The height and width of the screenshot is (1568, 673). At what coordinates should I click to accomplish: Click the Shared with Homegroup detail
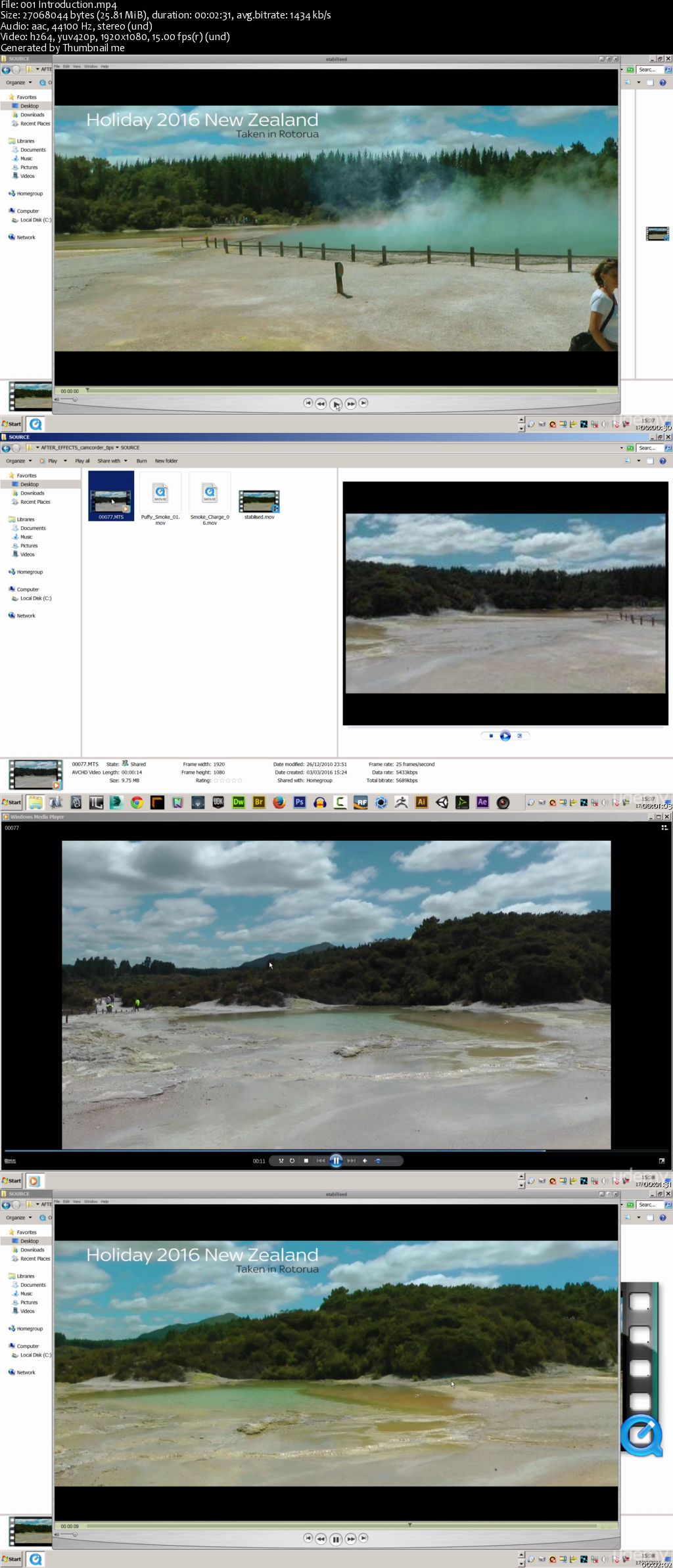point(304,780)
